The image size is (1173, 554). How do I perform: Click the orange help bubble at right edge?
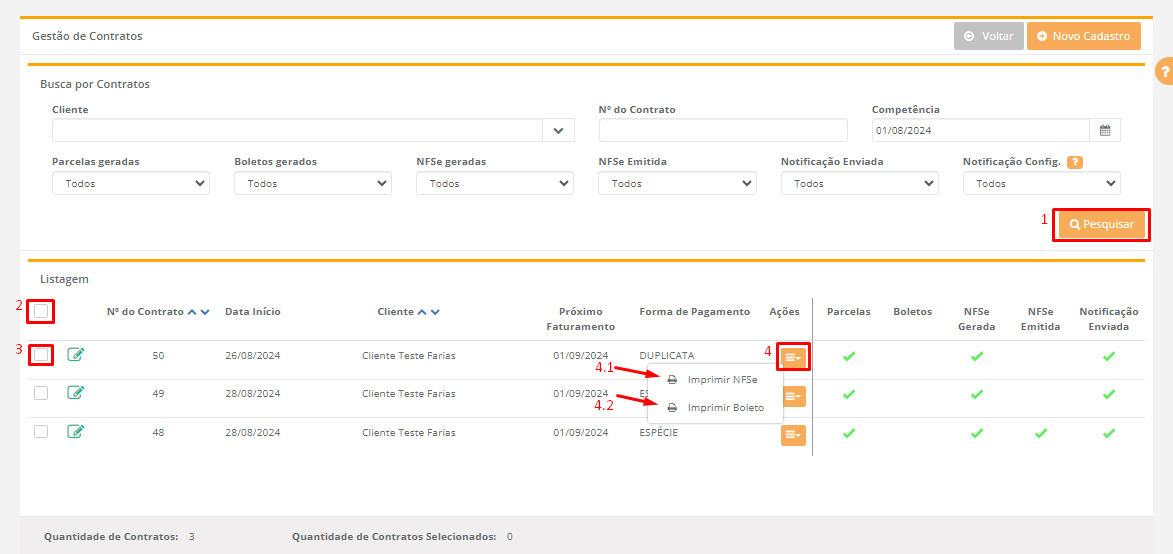pos(1164,72)
